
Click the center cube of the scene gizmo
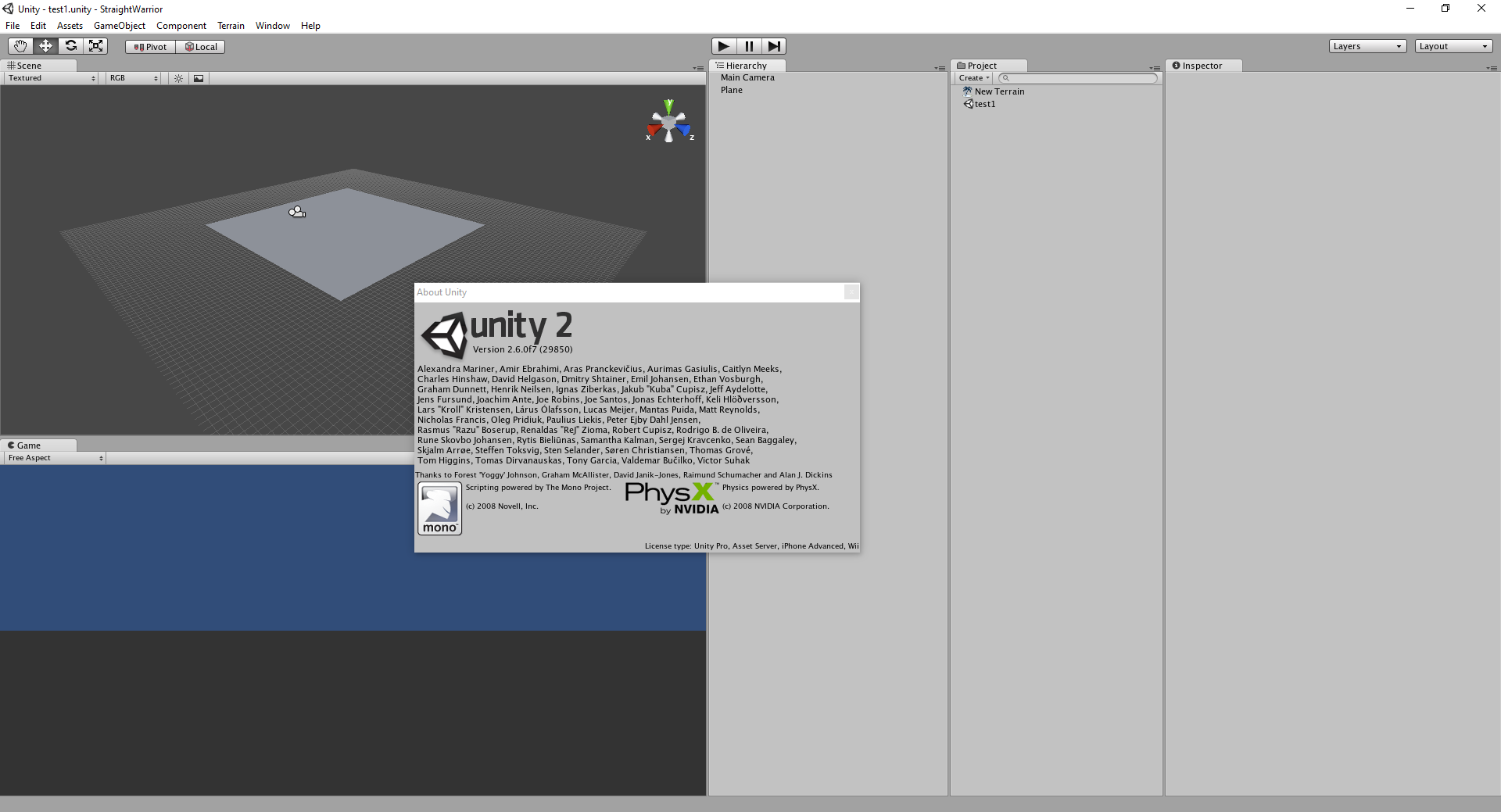(x=668, y=122)
